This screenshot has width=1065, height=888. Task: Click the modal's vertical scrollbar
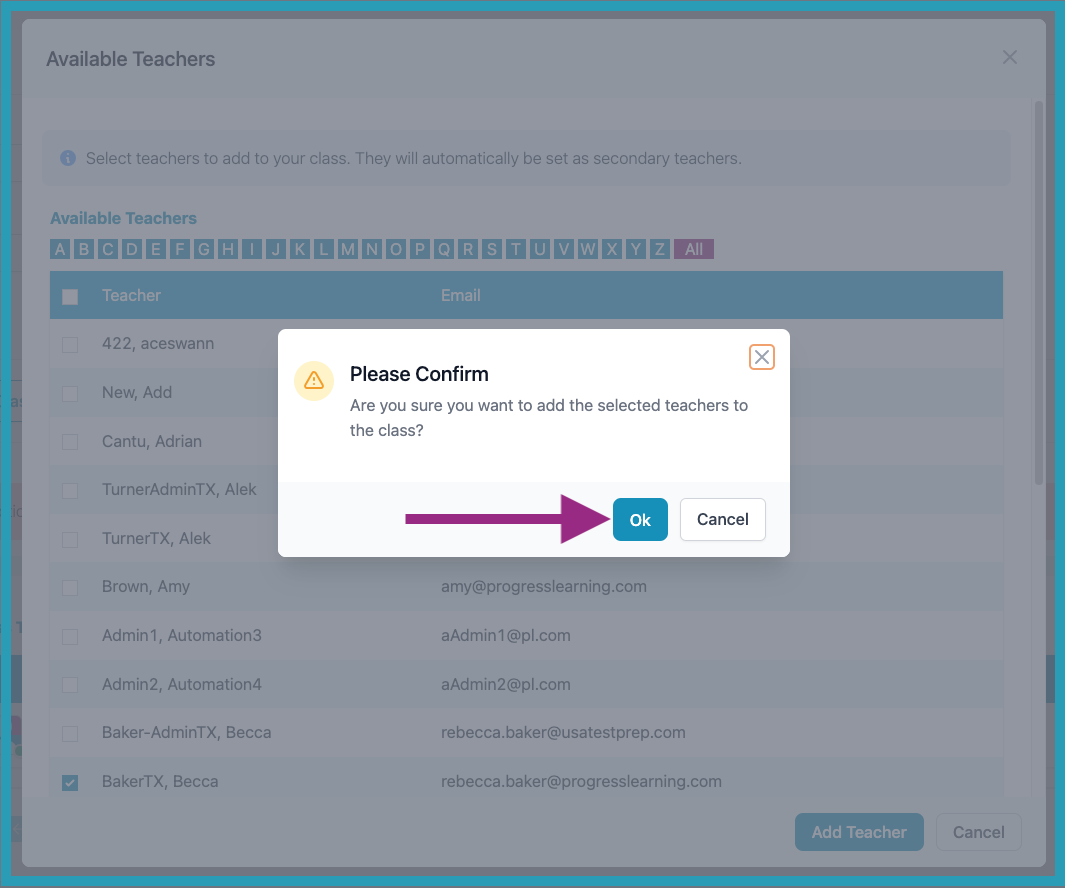tap(1039, 293)
